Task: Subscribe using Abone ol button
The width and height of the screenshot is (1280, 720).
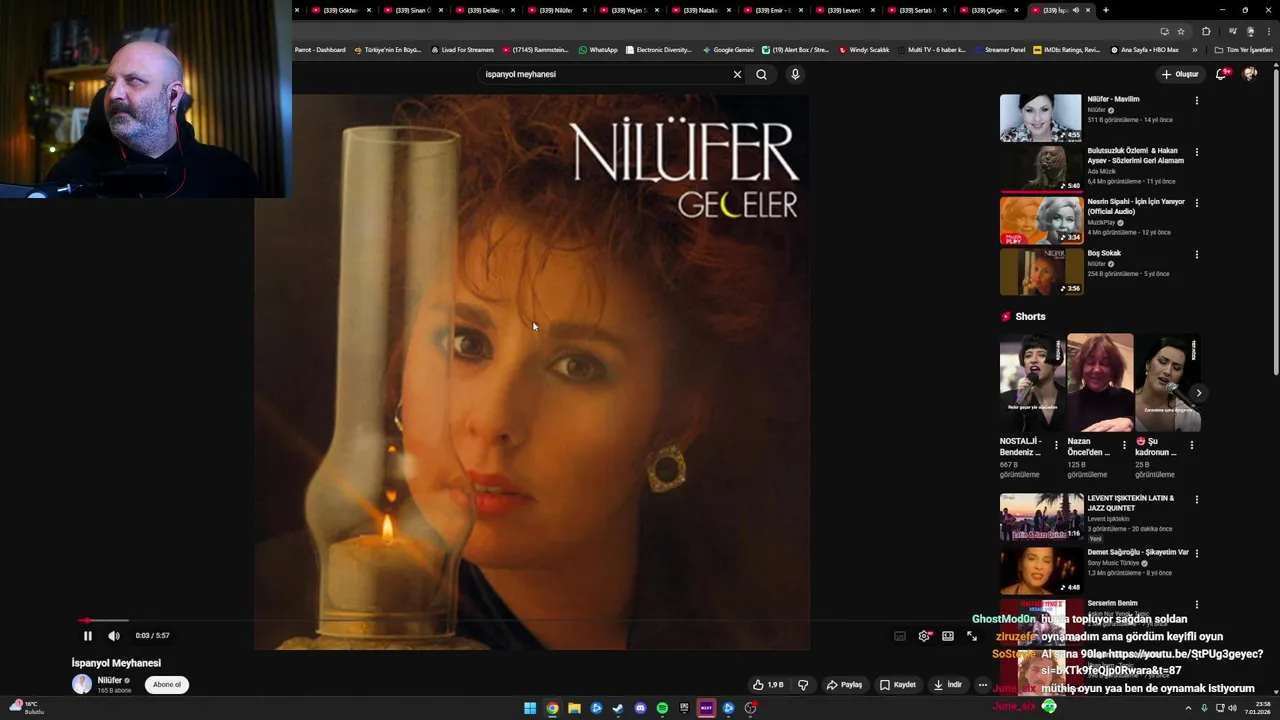Action: click(167, 685)
